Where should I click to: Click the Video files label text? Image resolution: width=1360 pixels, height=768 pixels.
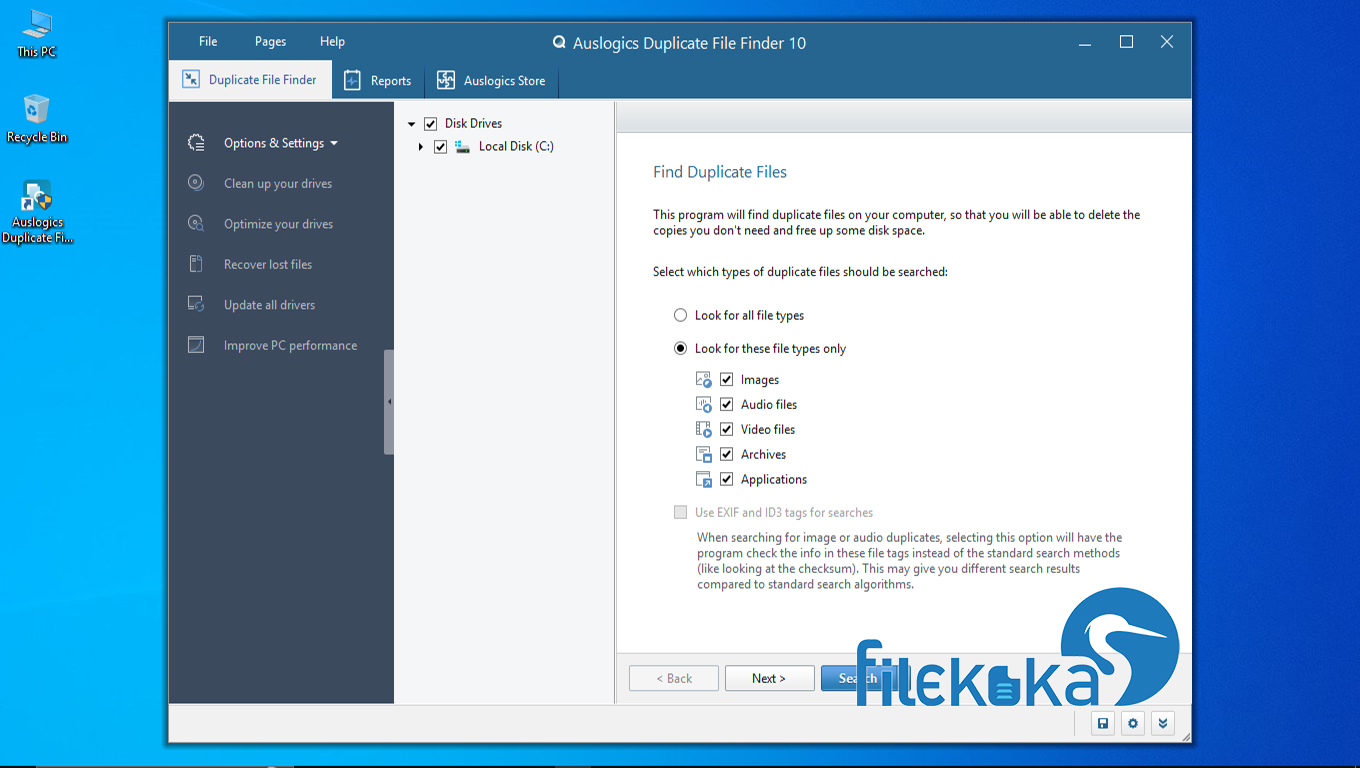coord(768,430)
